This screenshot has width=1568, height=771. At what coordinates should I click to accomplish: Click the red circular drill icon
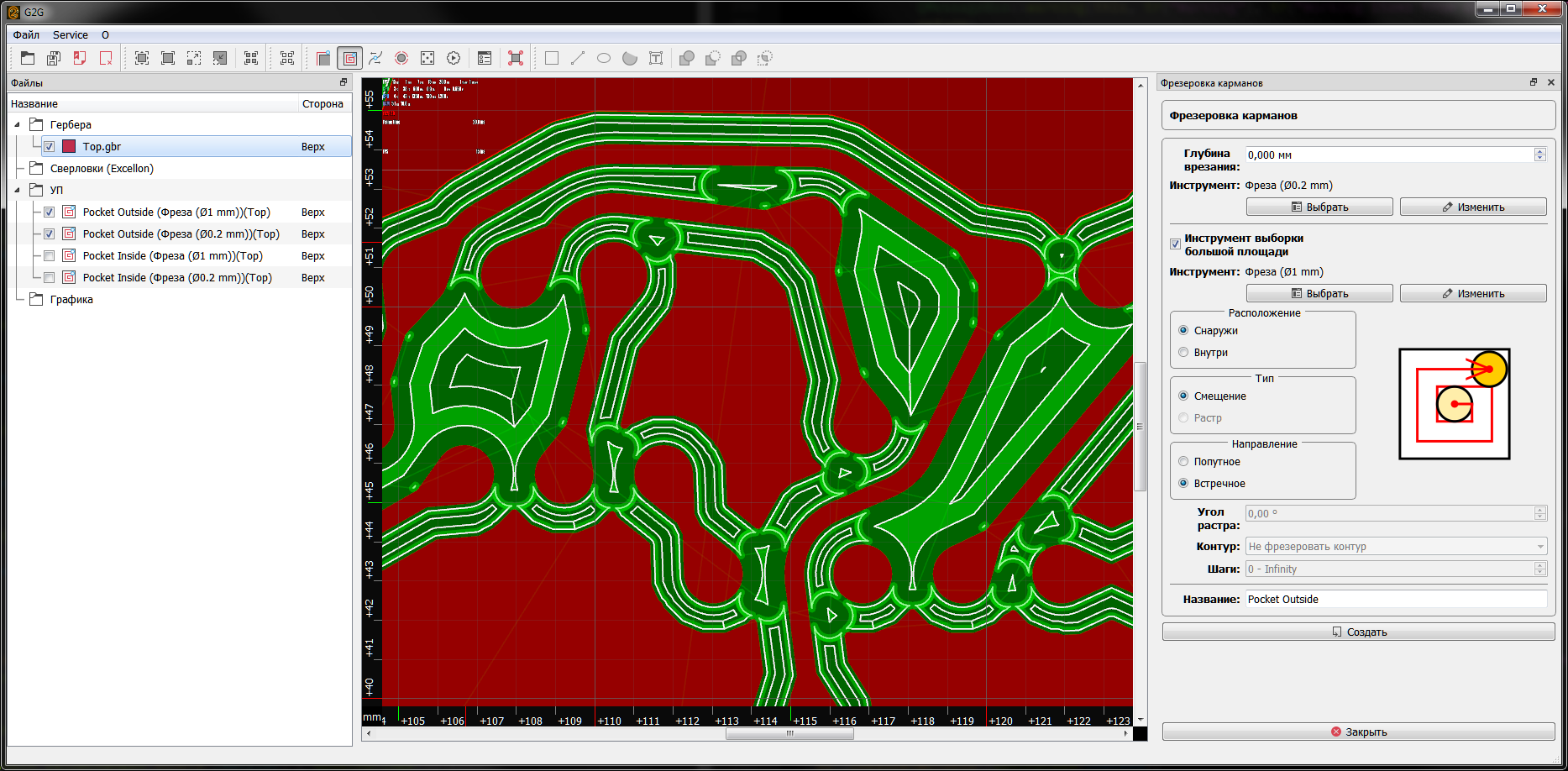pyautogui.click(x=401, y=58)
